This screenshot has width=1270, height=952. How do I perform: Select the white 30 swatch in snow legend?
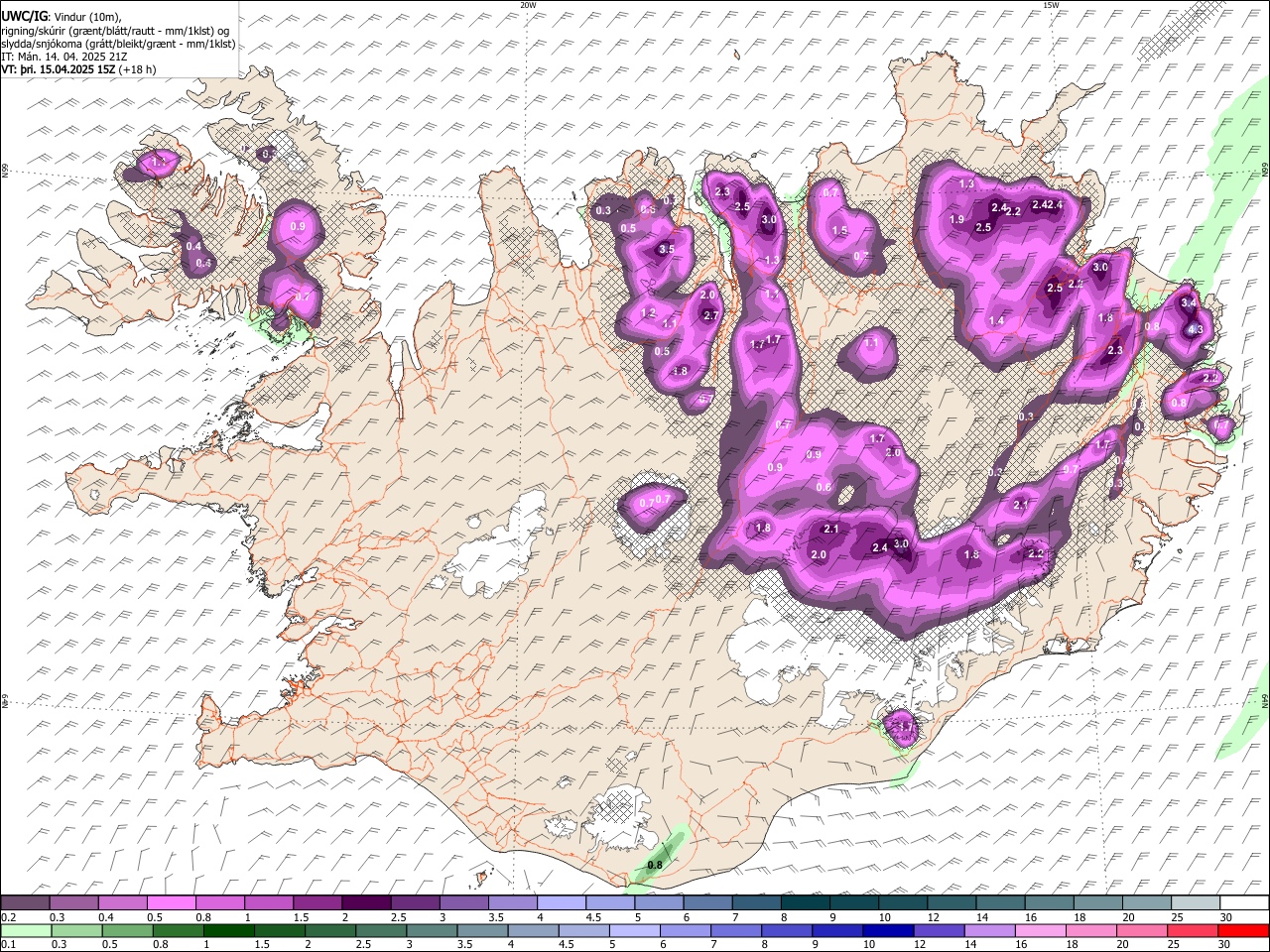pyautogui.click(x=1243, y=903)
